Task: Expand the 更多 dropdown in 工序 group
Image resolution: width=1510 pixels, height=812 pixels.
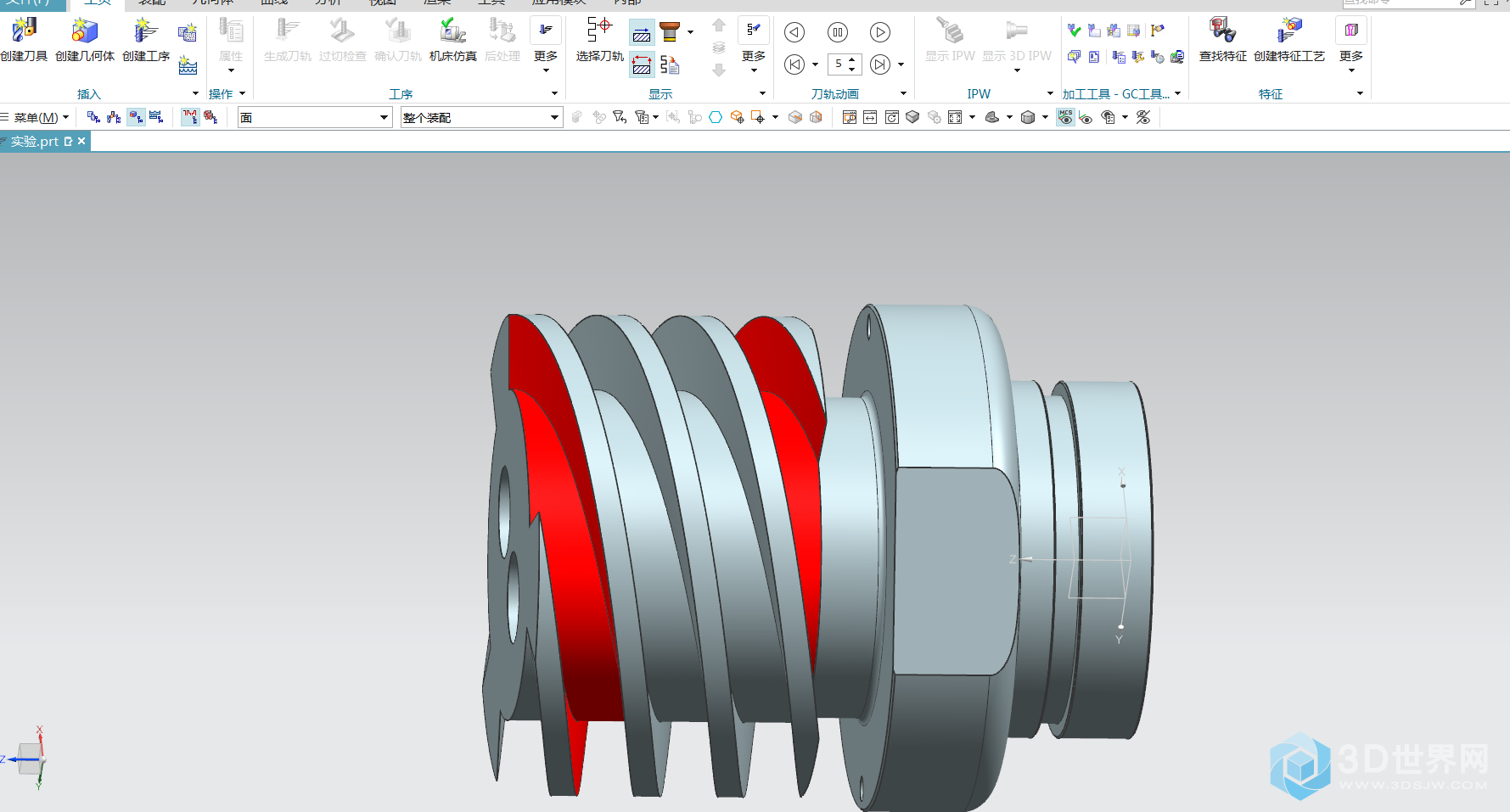Action: tap(546, 70)
